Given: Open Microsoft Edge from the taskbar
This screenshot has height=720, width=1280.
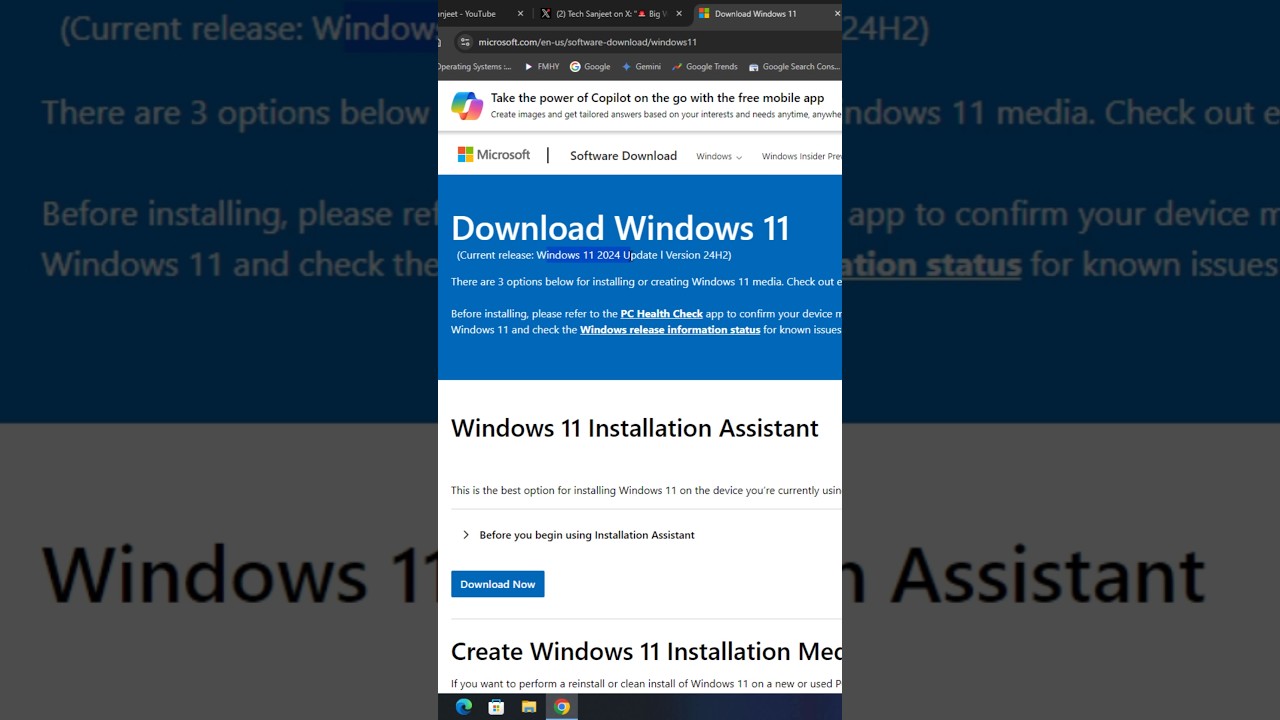Looking at the screenshot, I should pyautogui.click(x=463, y=707).
